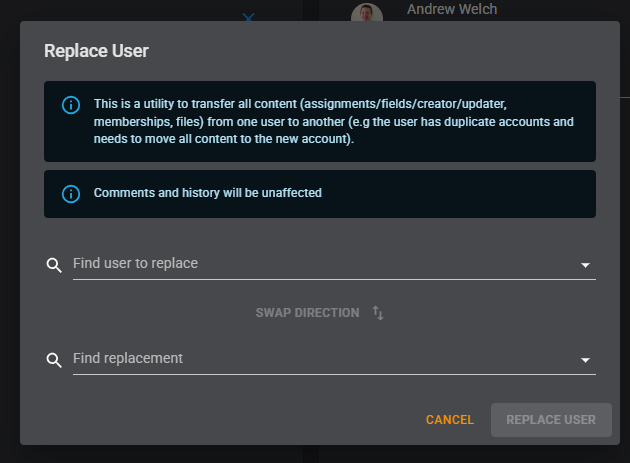This screenshot has width=630, height=463.
Task: Click the swap direction arrows icon
Action: click(378, 313)
